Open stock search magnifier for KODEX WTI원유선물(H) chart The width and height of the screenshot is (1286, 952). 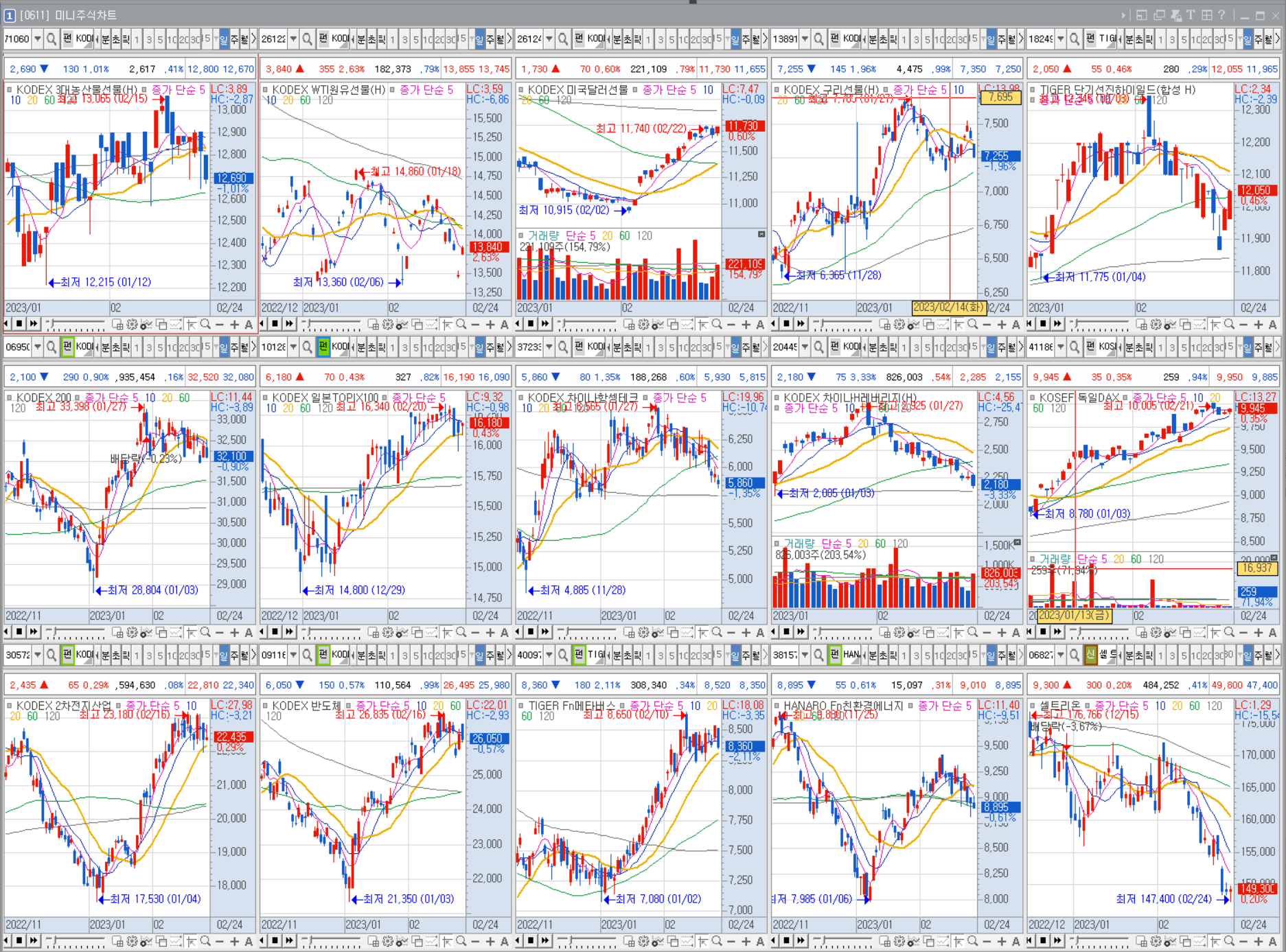pyautogui.click(x=308, y=39)
